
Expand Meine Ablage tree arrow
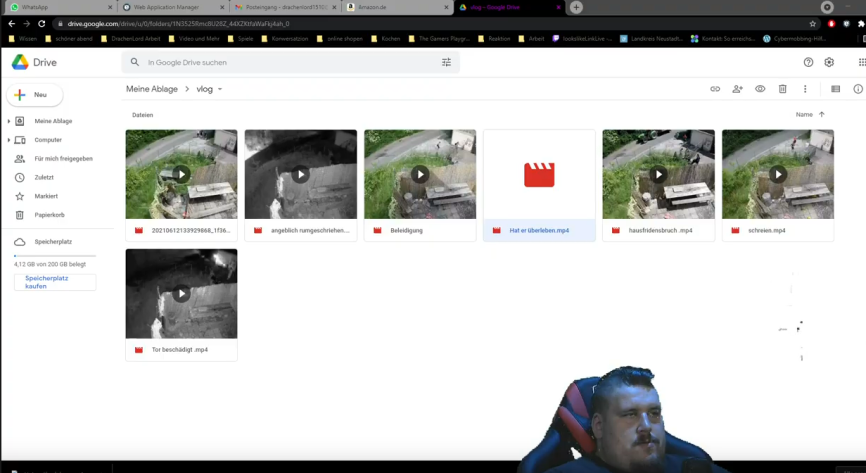[x=8, y=121]
